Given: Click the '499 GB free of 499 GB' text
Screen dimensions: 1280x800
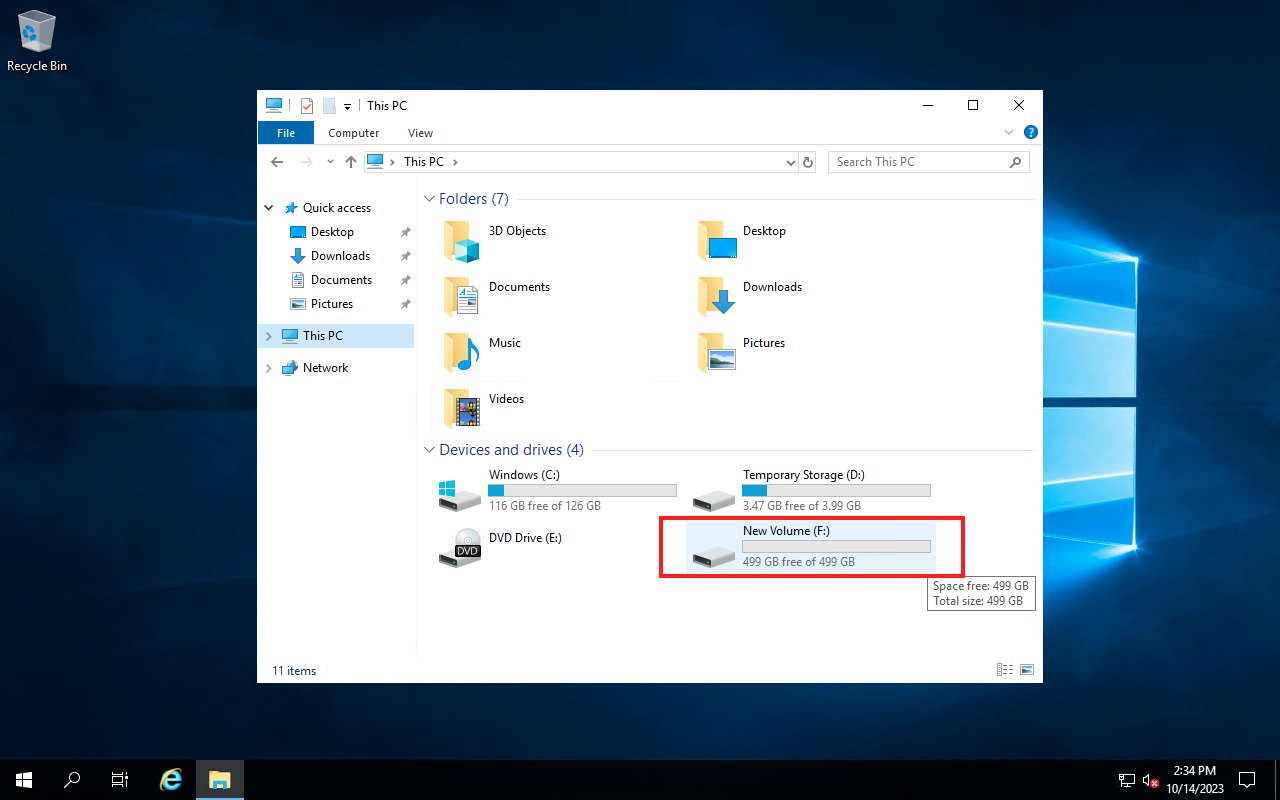Looking at the screenshot, I should coord(799,562).
